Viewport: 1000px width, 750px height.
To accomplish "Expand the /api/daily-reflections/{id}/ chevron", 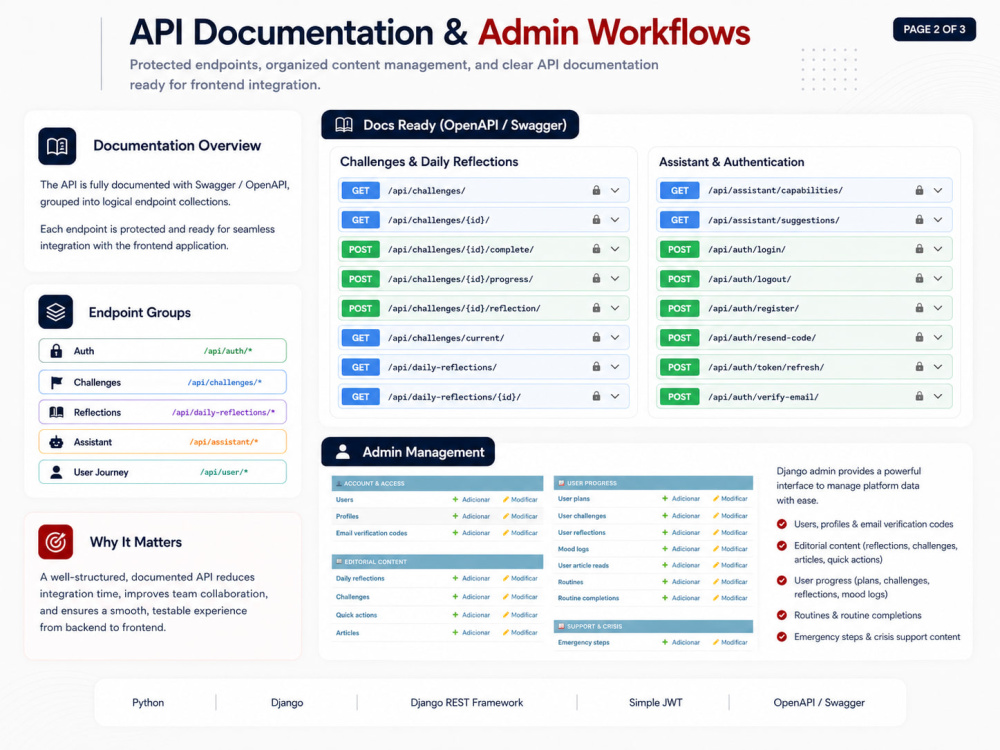I will click(x=615, y=396).
